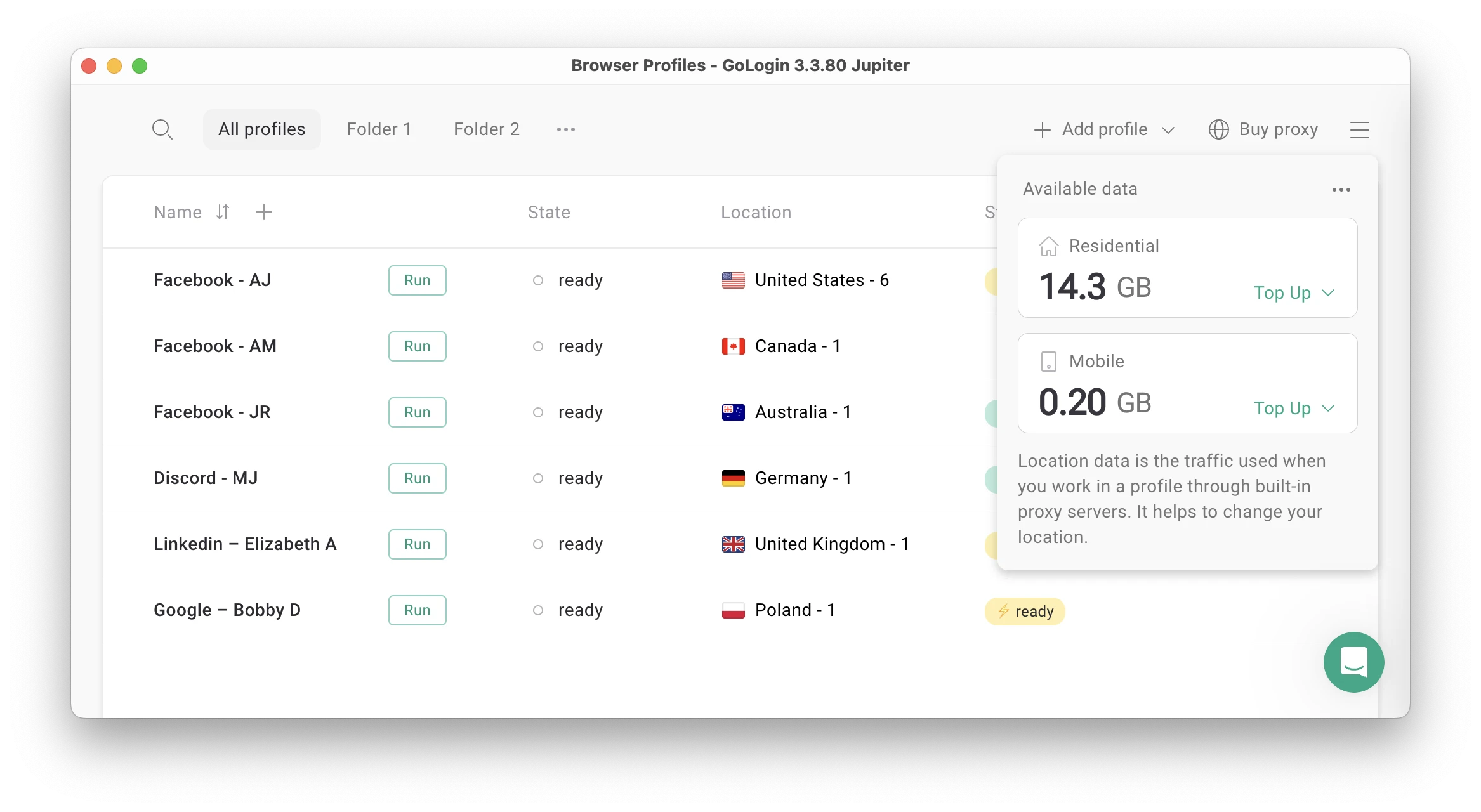Image resolution: width=1481 pixels, height=812 pixels.
Task: Switch to Folder 1 tab
Action: pyautogui.click(x=379, y=129)
